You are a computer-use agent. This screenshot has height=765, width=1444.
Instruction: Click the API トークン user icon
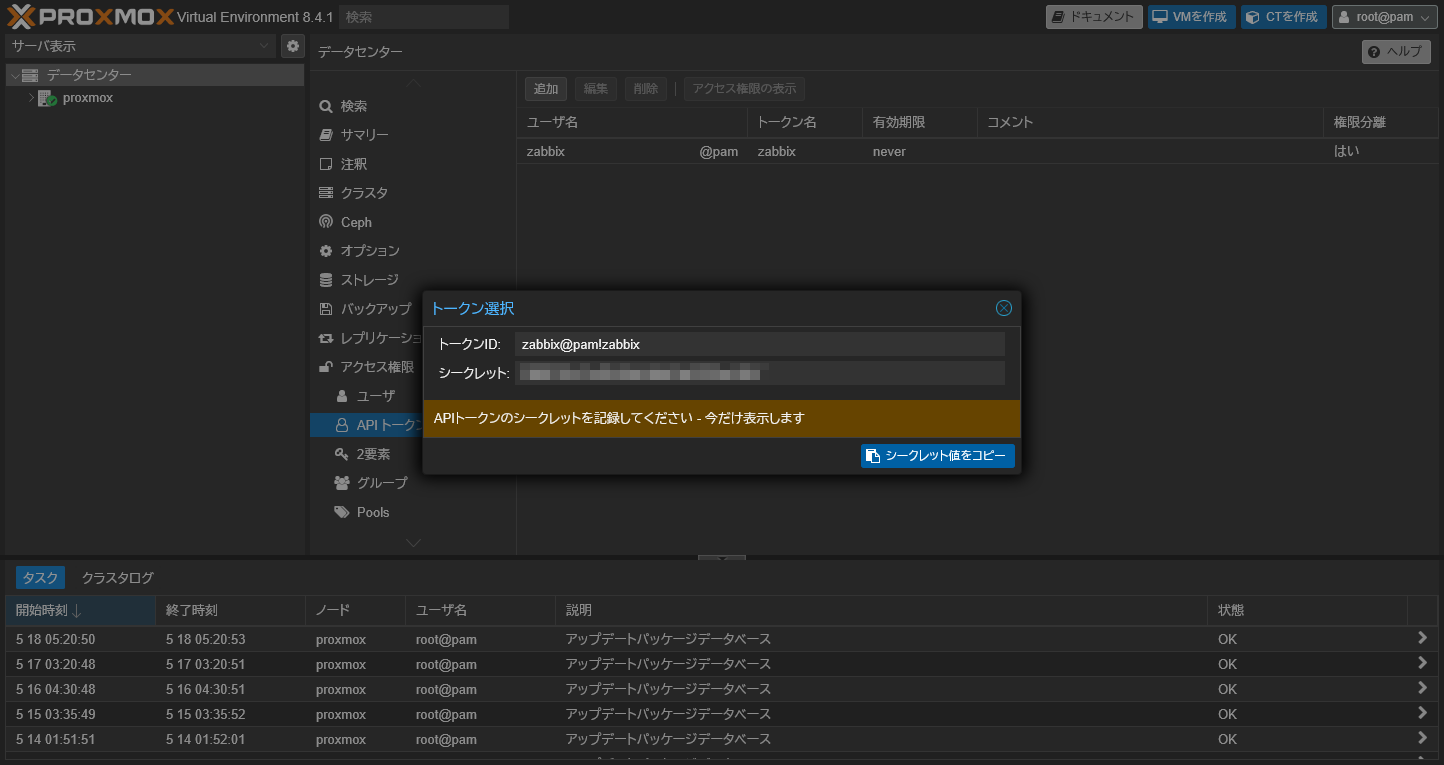tap(342, 425)
